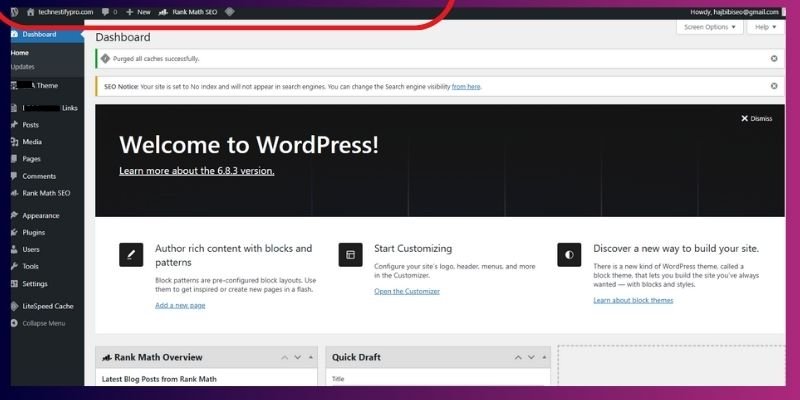Image resolution: width=800 pixels, height=400 pixels.
Task: Open the Customizer link
Action: (407, 291)
